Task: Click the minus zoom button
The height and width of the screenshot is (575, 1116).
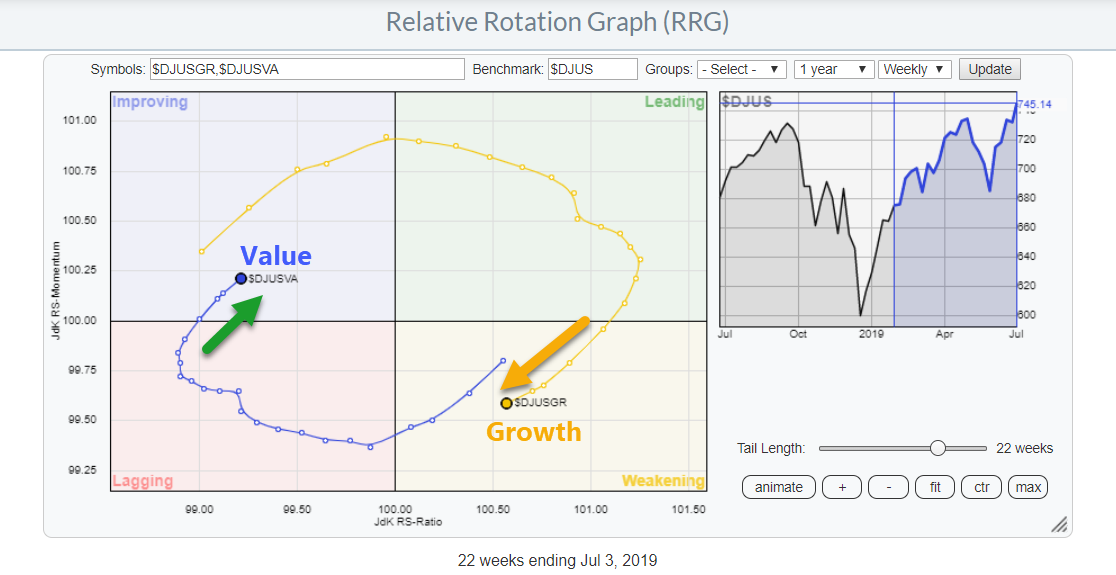Action: pos(888,487)
